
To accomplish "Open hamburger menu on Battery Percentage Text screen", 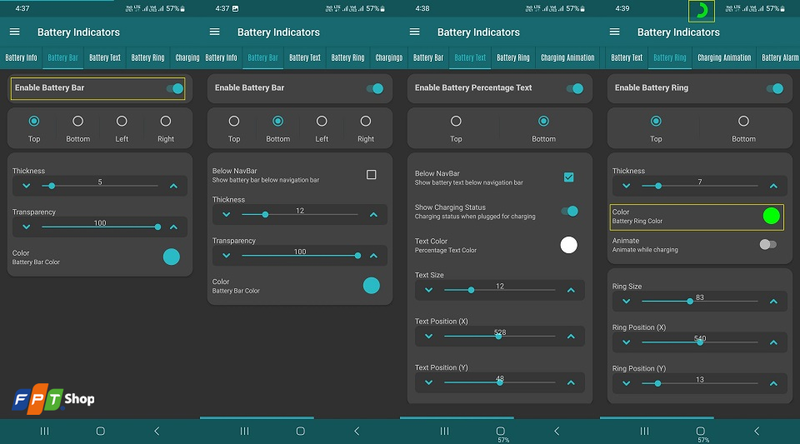I will click(414, 32).
